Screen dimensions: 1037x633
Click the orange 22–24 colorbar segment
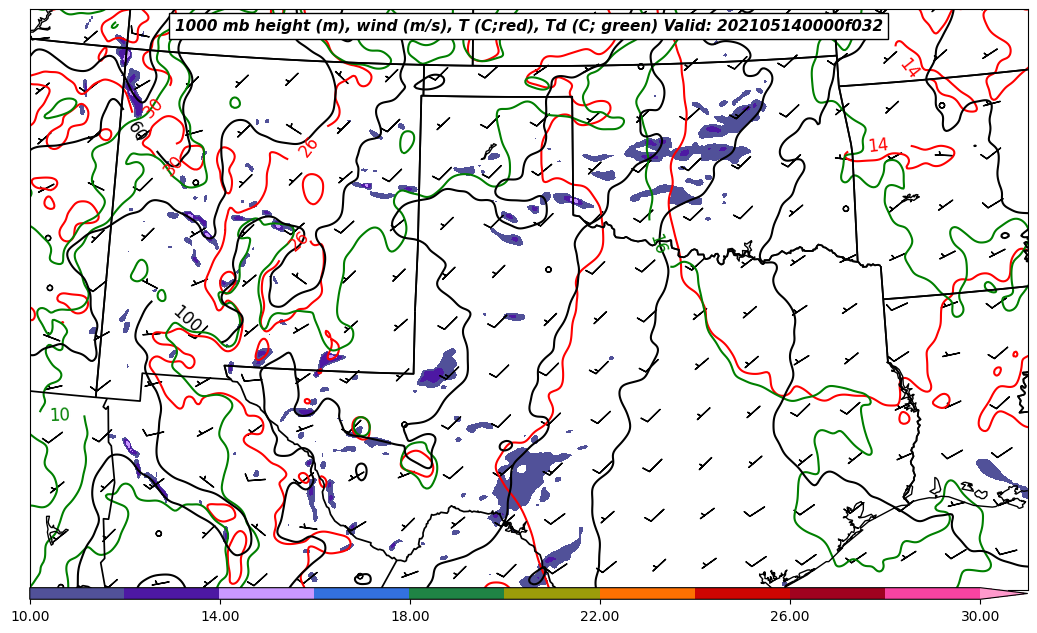click(x=646, y=593)
